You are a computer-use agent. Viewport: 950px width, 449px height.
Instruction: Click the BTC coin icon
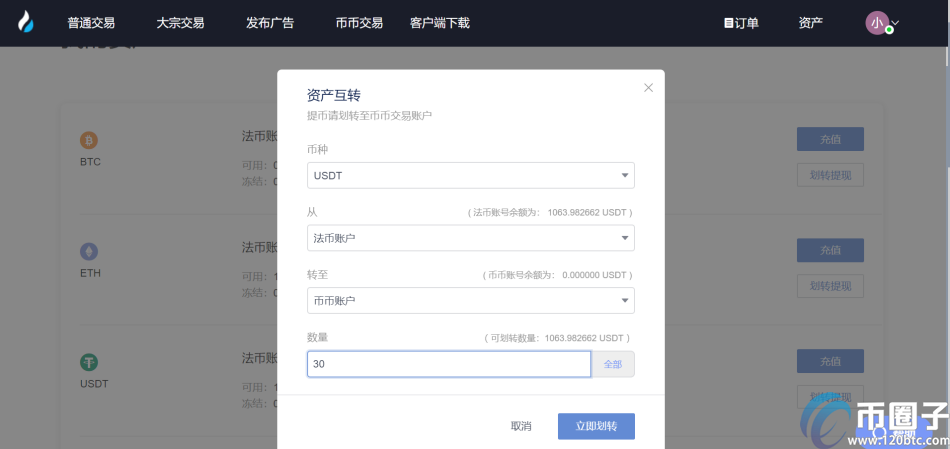pyautogui.click(x=89, y=140)
